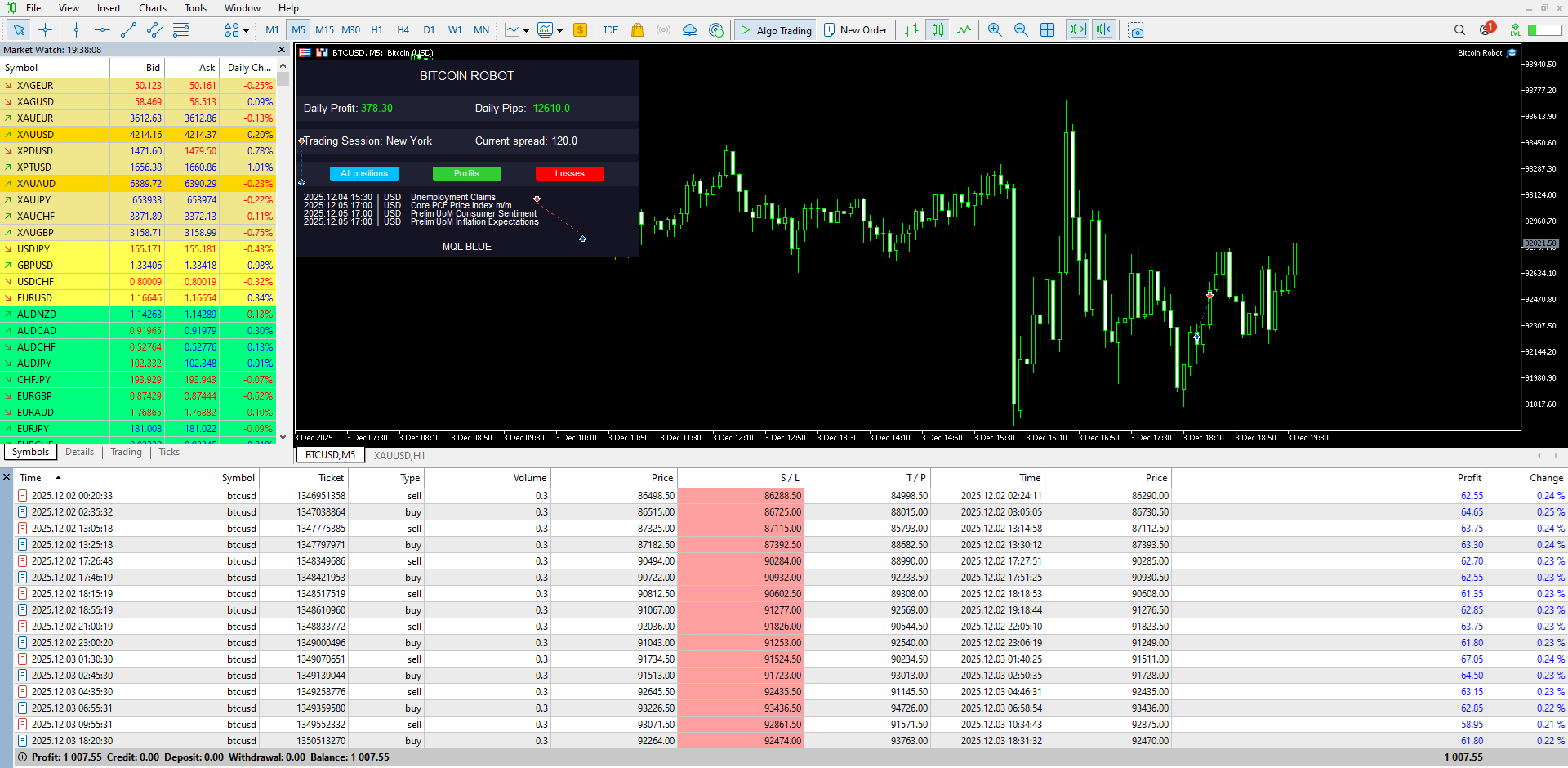Toggle chart auto scroll to end
The image size is (1568, 768).
point(1077,30)
